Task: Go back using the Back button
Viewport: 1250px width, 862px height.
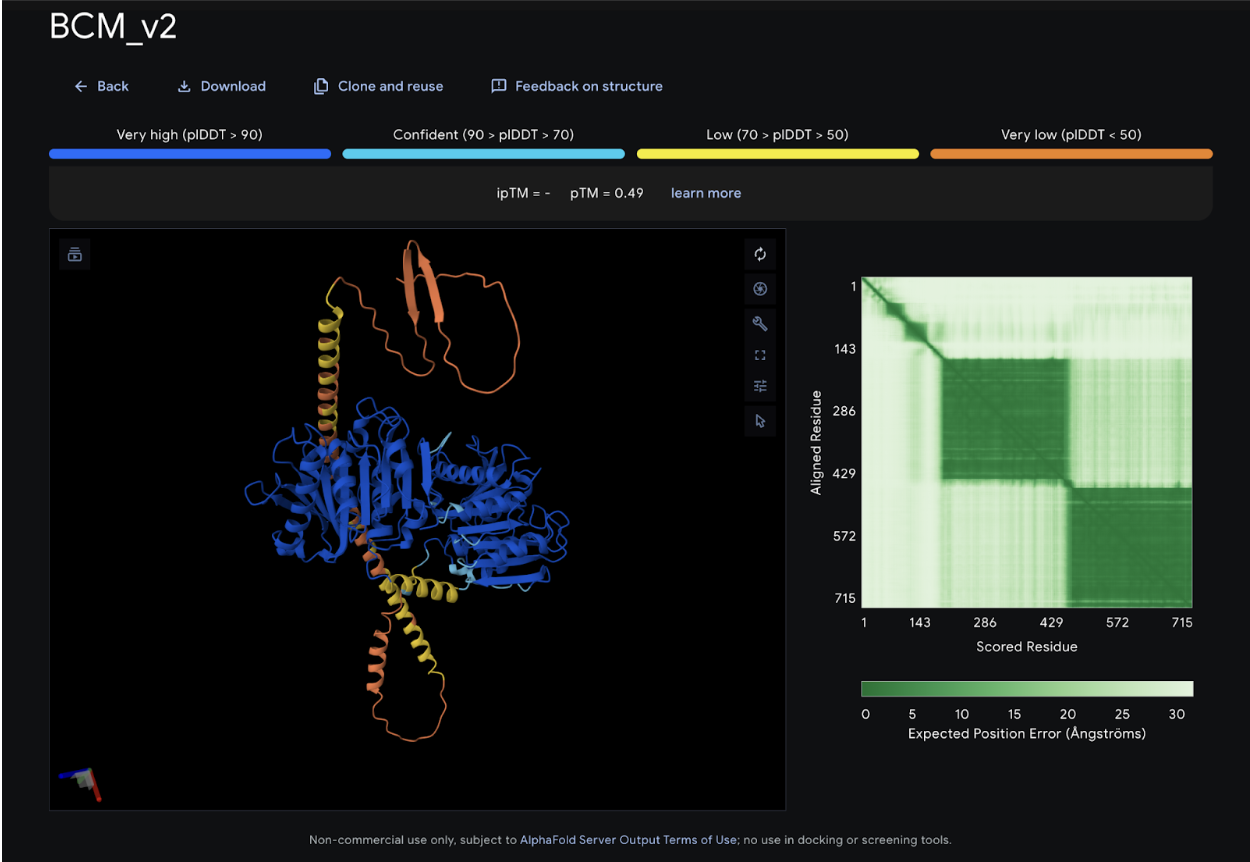Action: coord(101,86)
